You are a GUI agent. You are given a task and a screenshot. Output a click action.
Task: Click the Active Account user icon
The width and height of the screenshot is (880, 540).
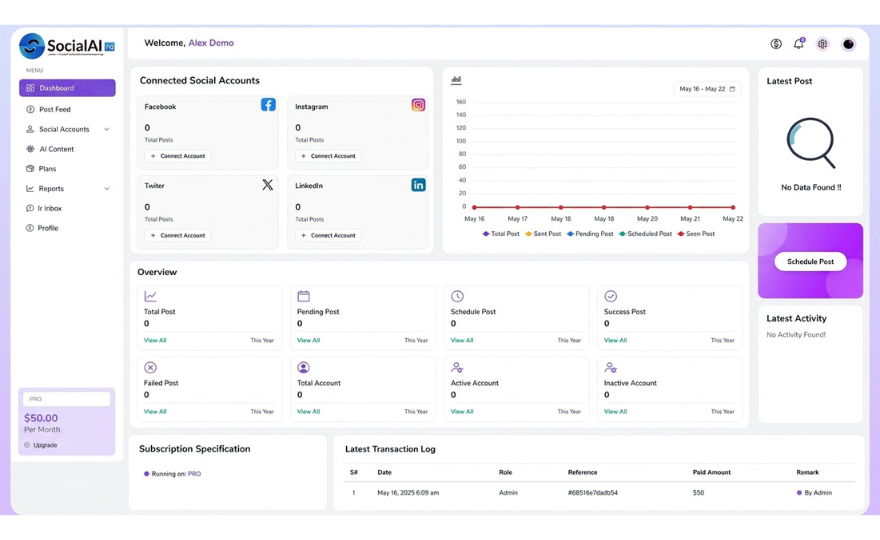457,367
